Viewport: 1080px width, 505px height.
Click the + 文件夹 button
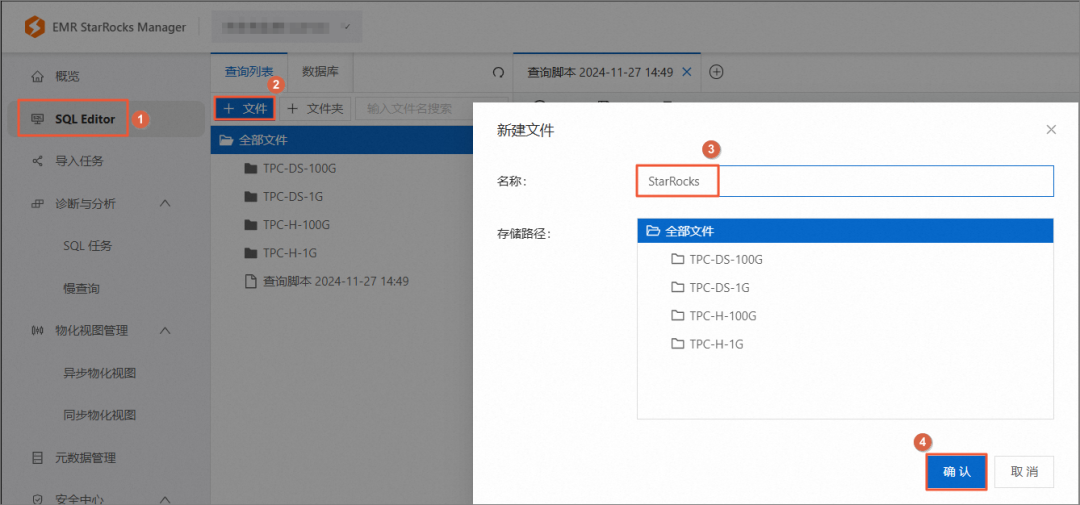click(315, 108)
